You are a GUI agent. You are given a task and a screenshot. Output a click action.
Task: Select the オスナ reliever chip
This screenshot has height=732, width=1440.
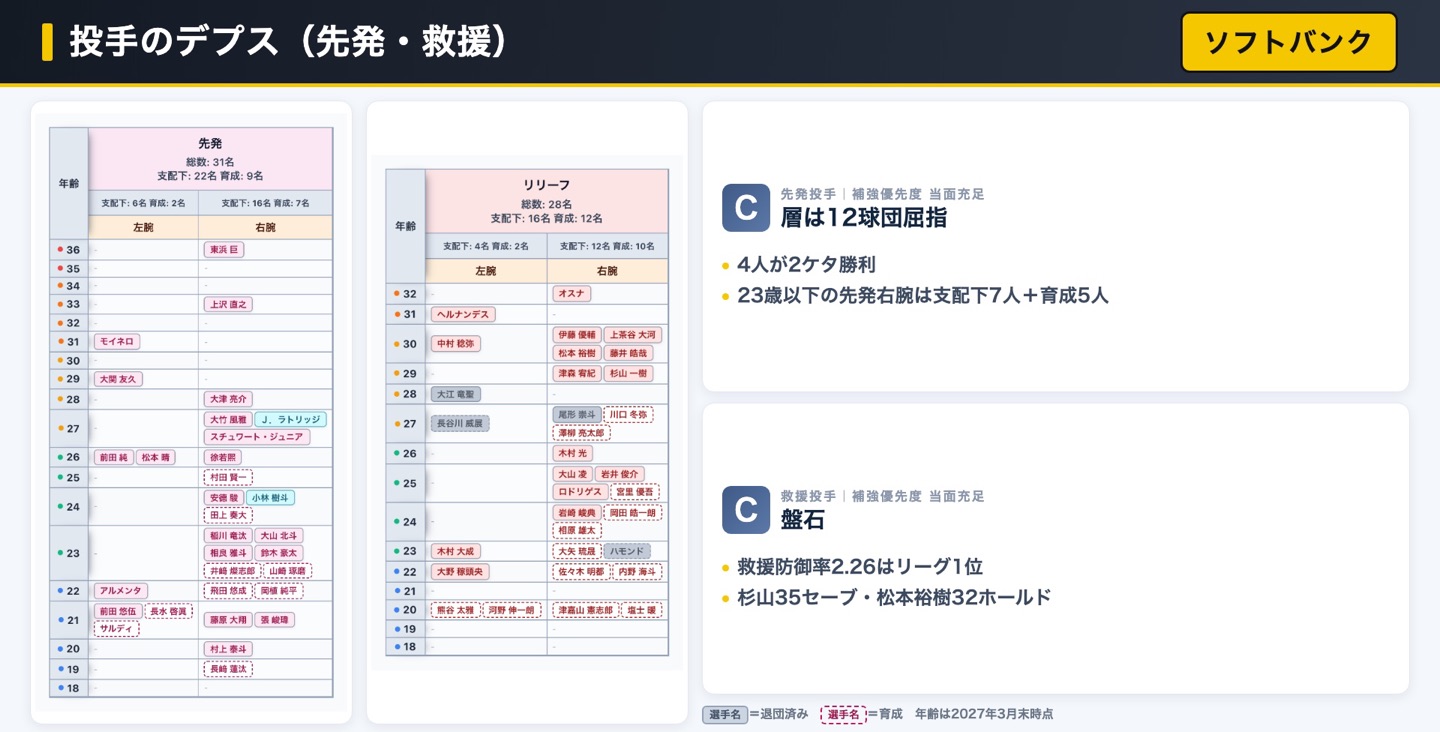(x=572, y=293)
